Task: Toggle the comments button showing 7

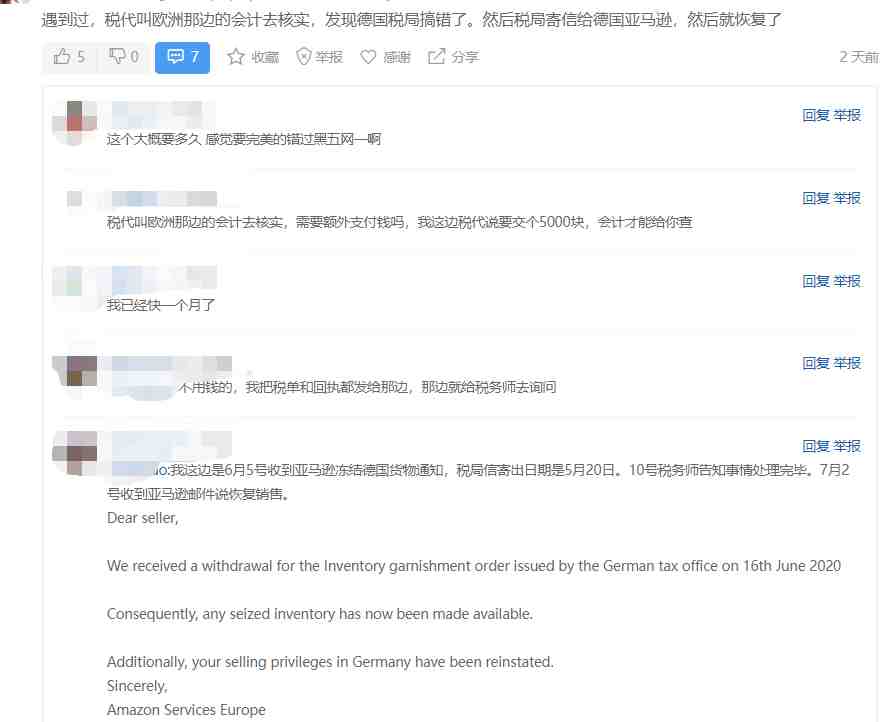Action: pyautogui.click(x=182, y=57)
